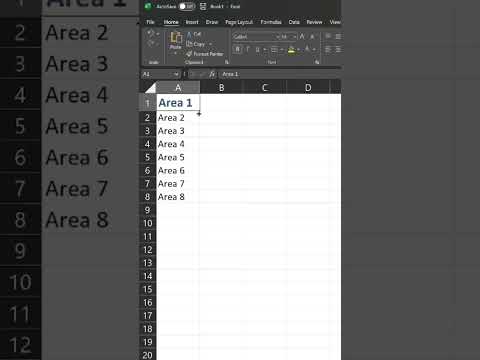Expand the Paste options arrow
This screenshot has width=480, height=360.
(176, 53)
